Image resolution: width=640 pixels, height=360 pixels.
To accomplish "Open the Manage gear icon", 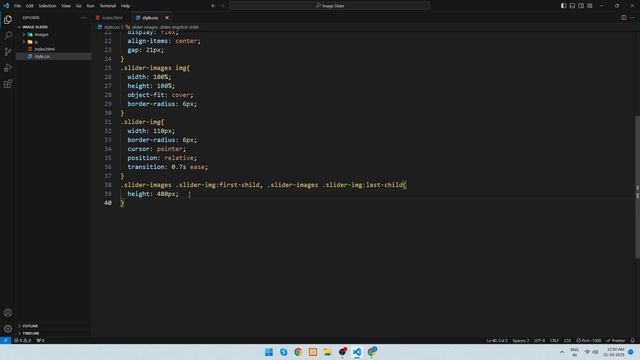I will 8,329.
